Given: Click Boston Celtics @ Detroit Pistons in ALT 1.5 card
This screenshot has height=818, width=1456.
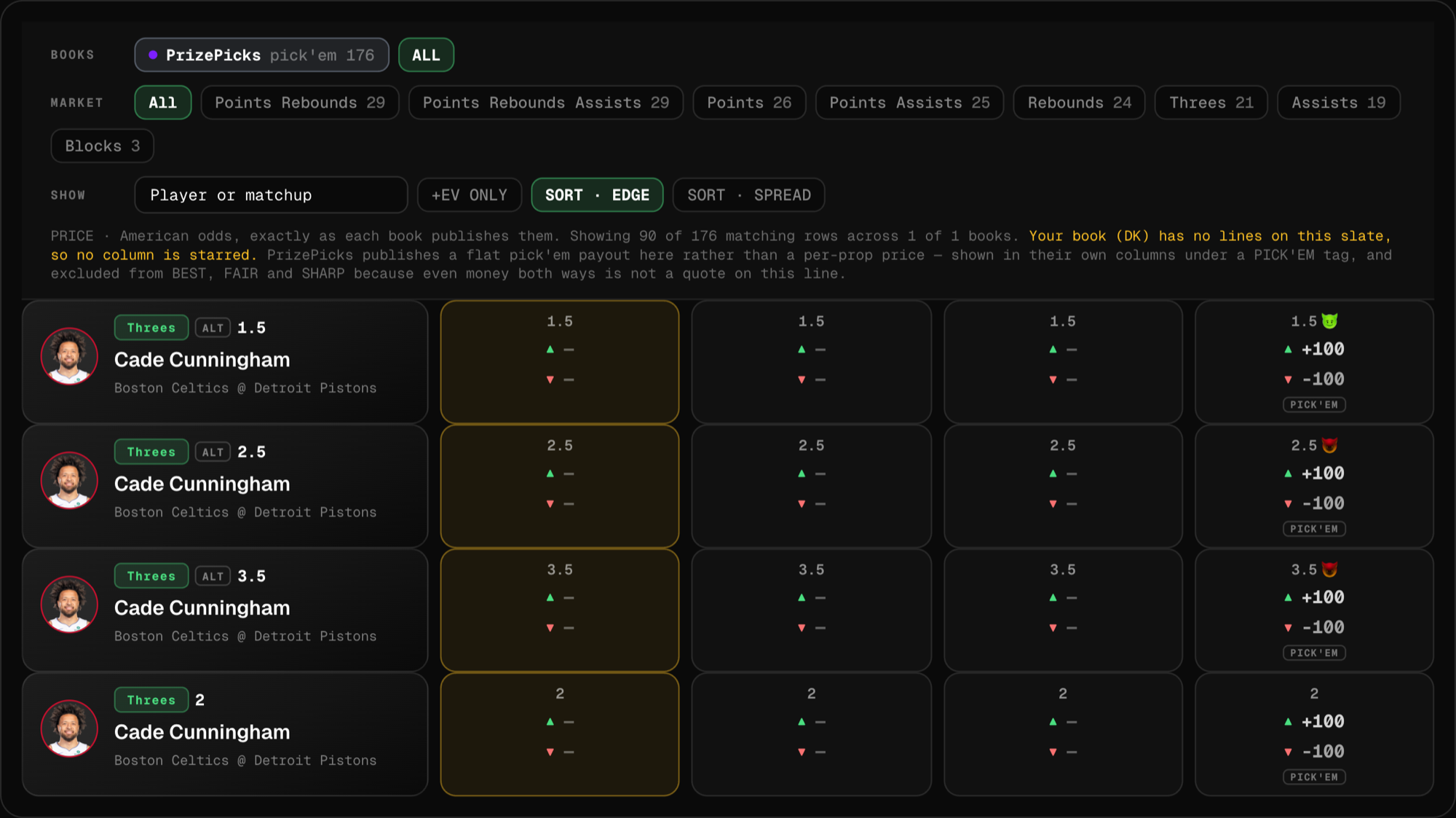Looking at the screenshot, I should coord(245,388).
